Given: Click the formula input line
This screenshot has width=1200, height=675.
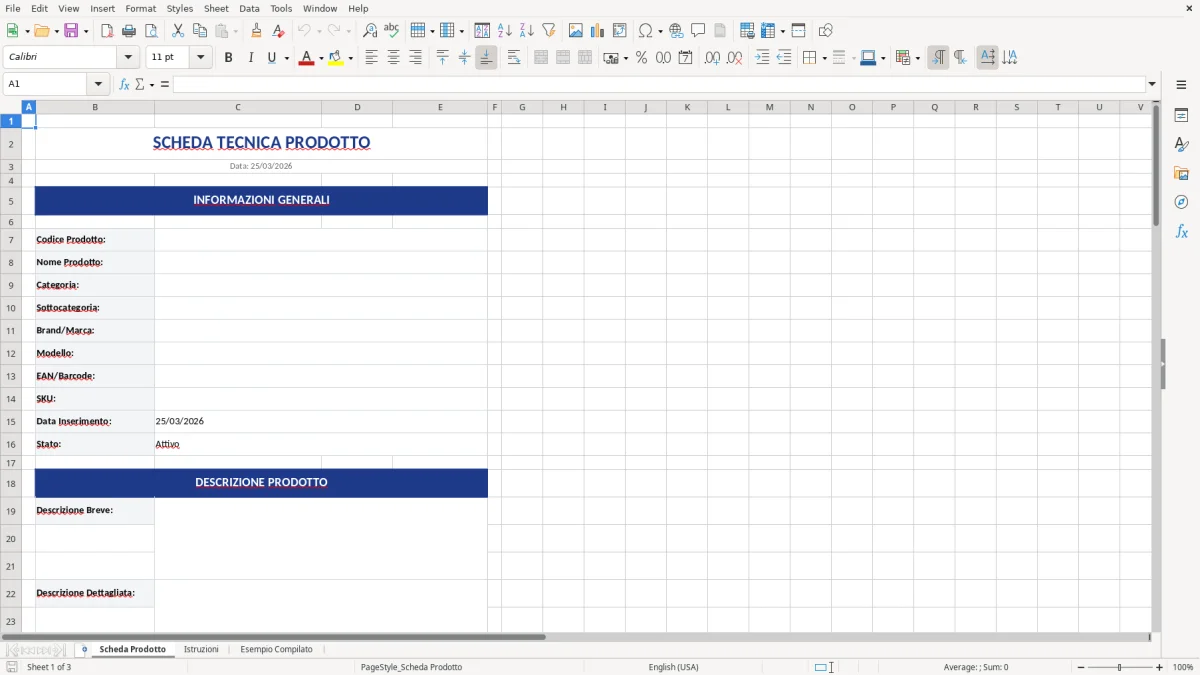Looking at the screenshot, I should click(659, 84).
